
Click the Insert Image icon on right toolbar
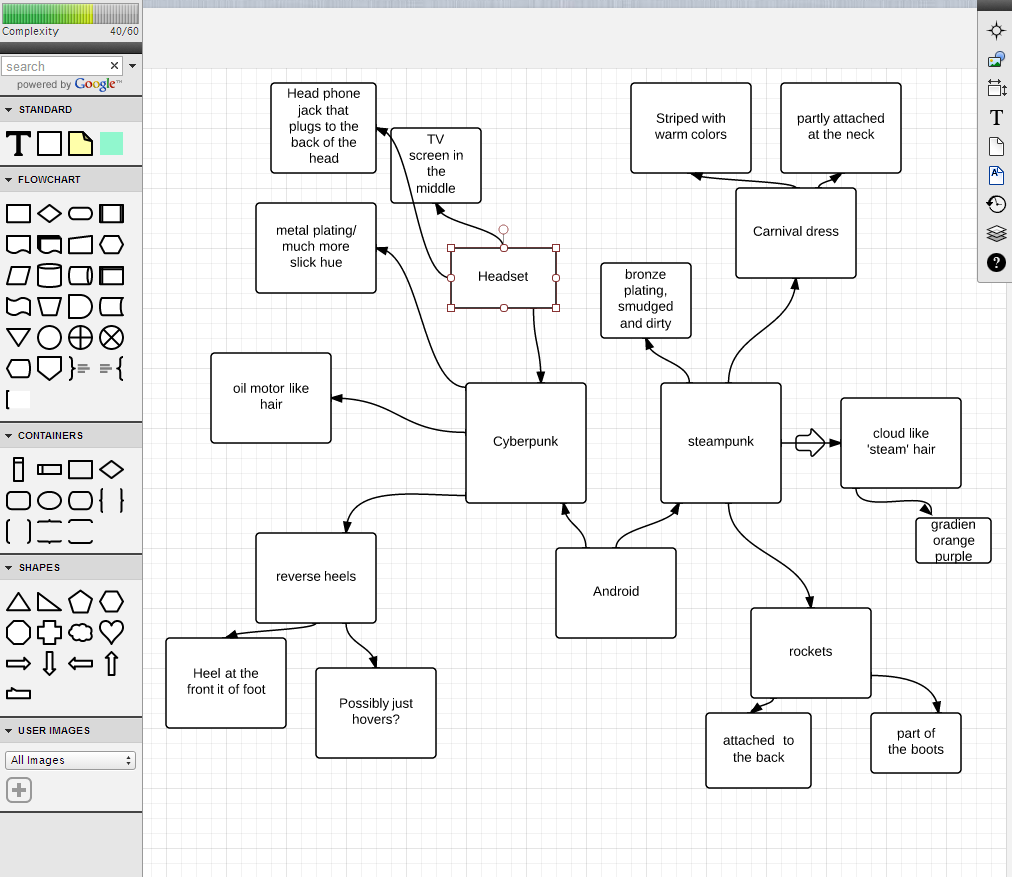996,59
